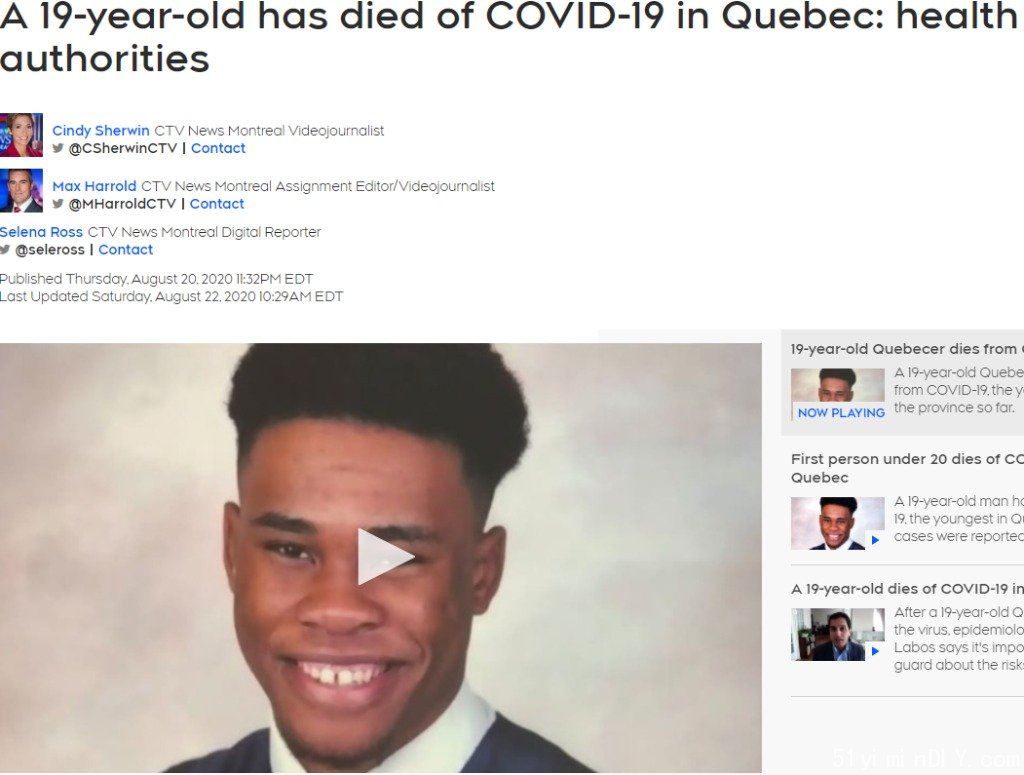
Task: Click play icon on 'First person under 20' video
Action: click(x=875, y=540)
